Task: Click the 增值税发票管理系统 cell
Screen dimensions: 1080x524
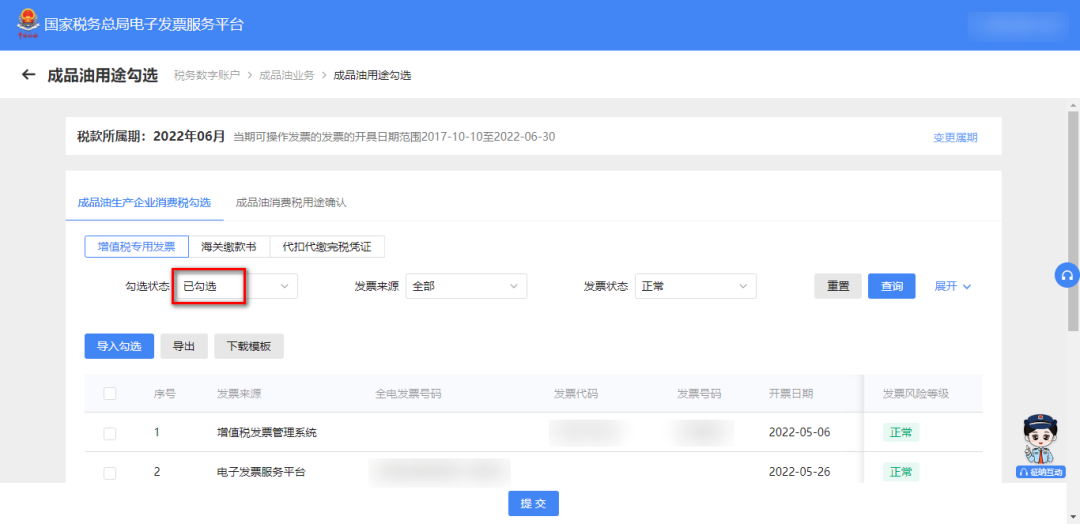Action: [267, 433]
